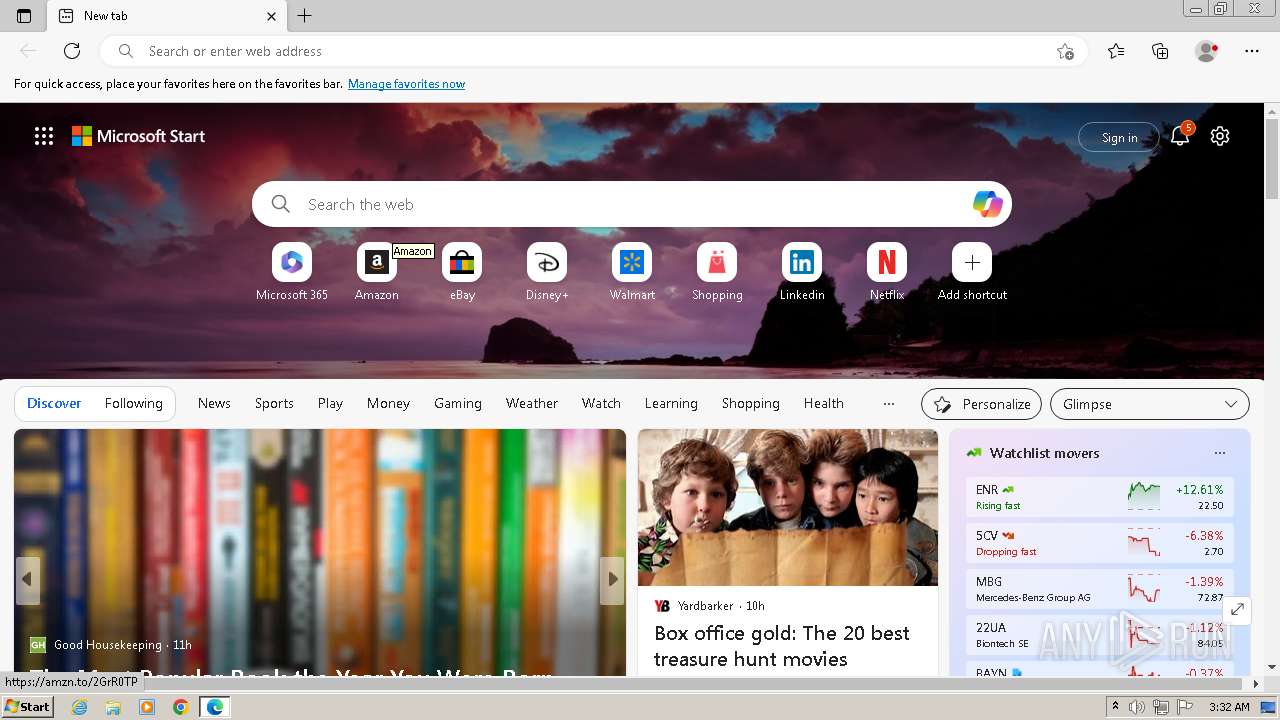The height and width of the screenshot is (720, 1280).
Task: Click the Microsoft Start logo
Action: (x=138, y=136)
